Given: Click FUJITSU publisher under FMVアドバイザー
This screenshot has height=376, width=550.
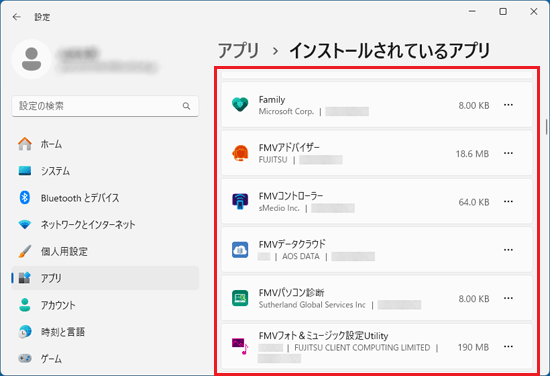Looking at the screenshot, I should (273, 160).
